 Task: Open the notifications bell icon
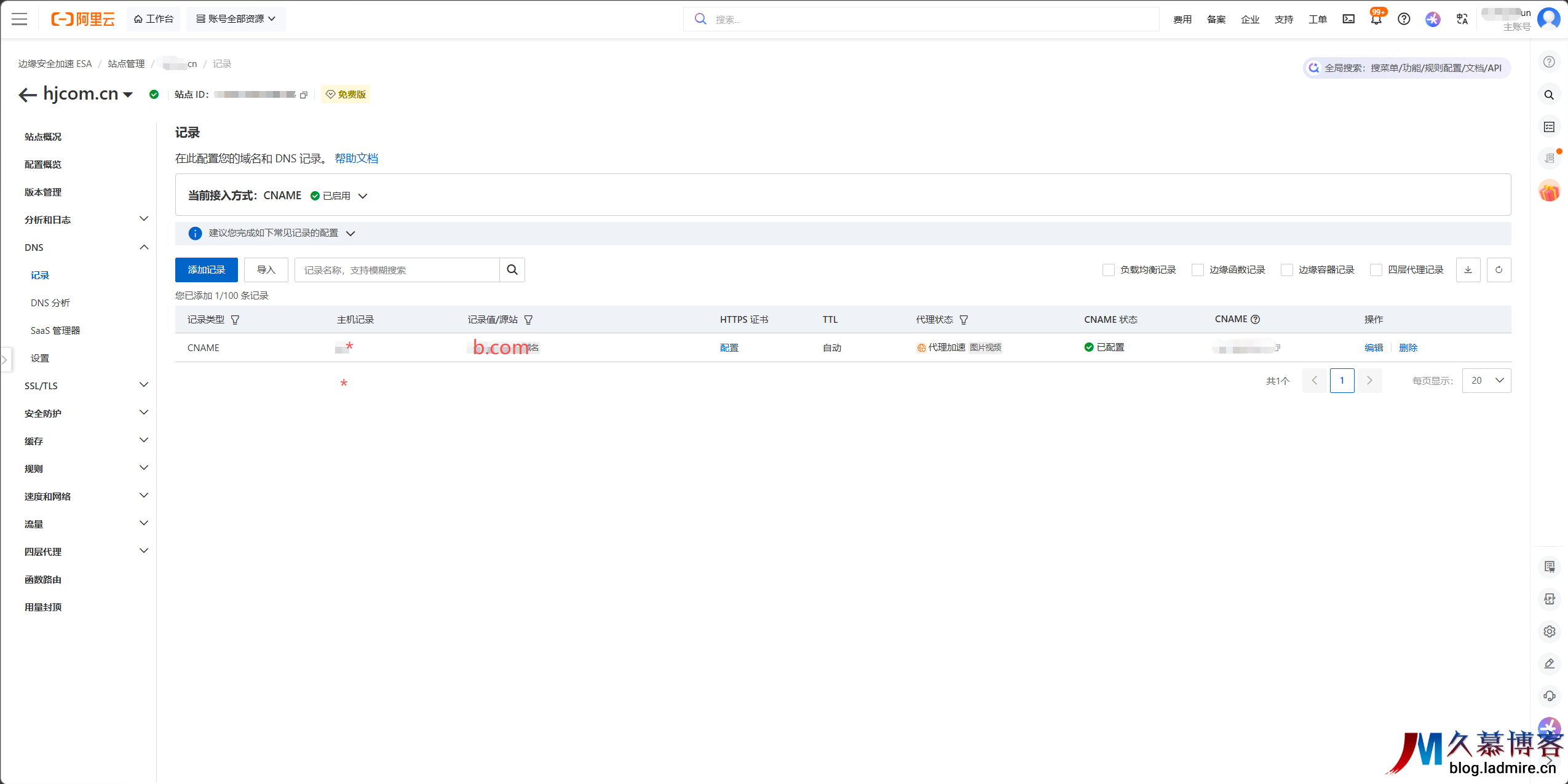pos(1376,19)
